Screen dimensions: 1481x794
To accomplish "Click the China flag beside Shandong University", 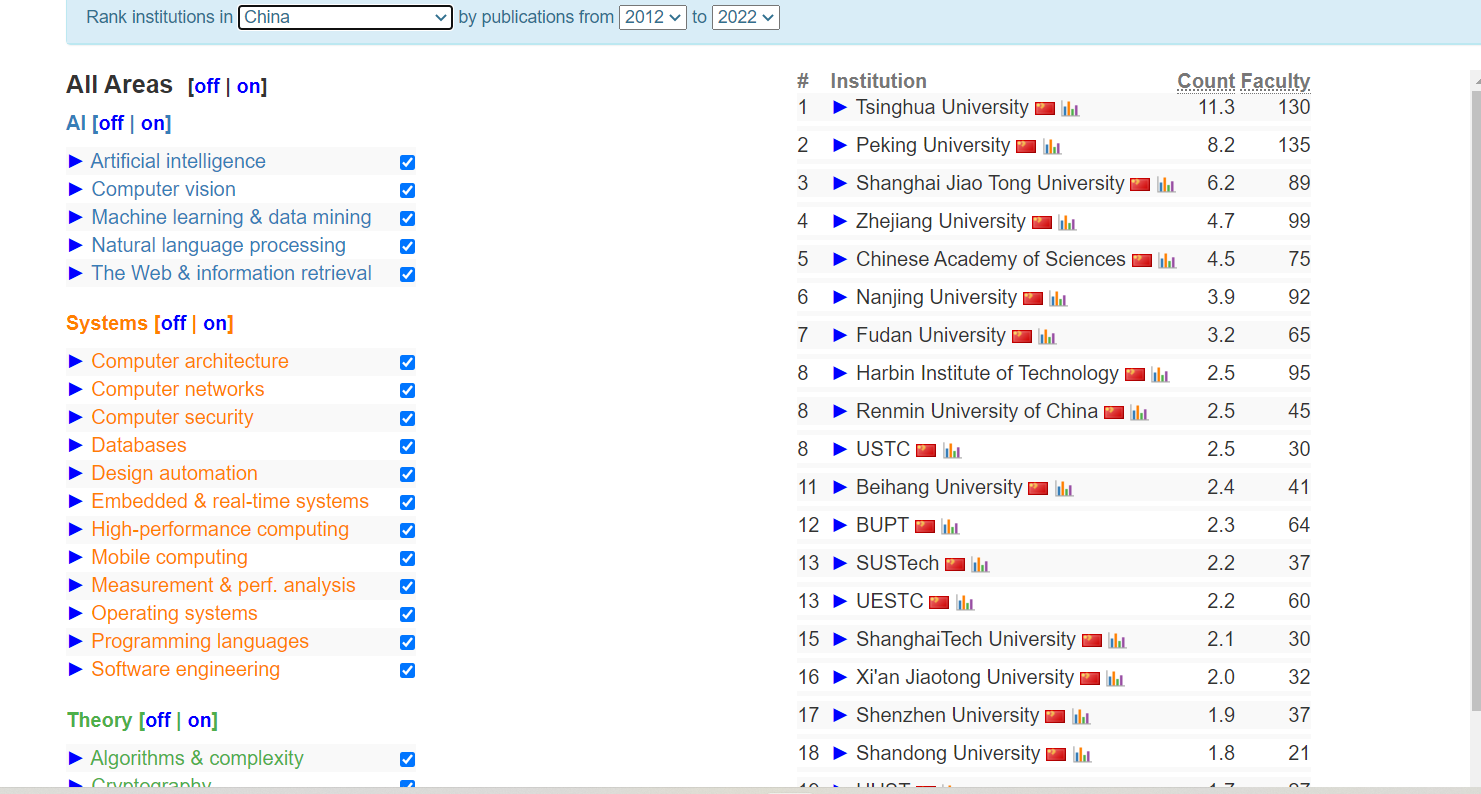I will tap(1056, 755).
